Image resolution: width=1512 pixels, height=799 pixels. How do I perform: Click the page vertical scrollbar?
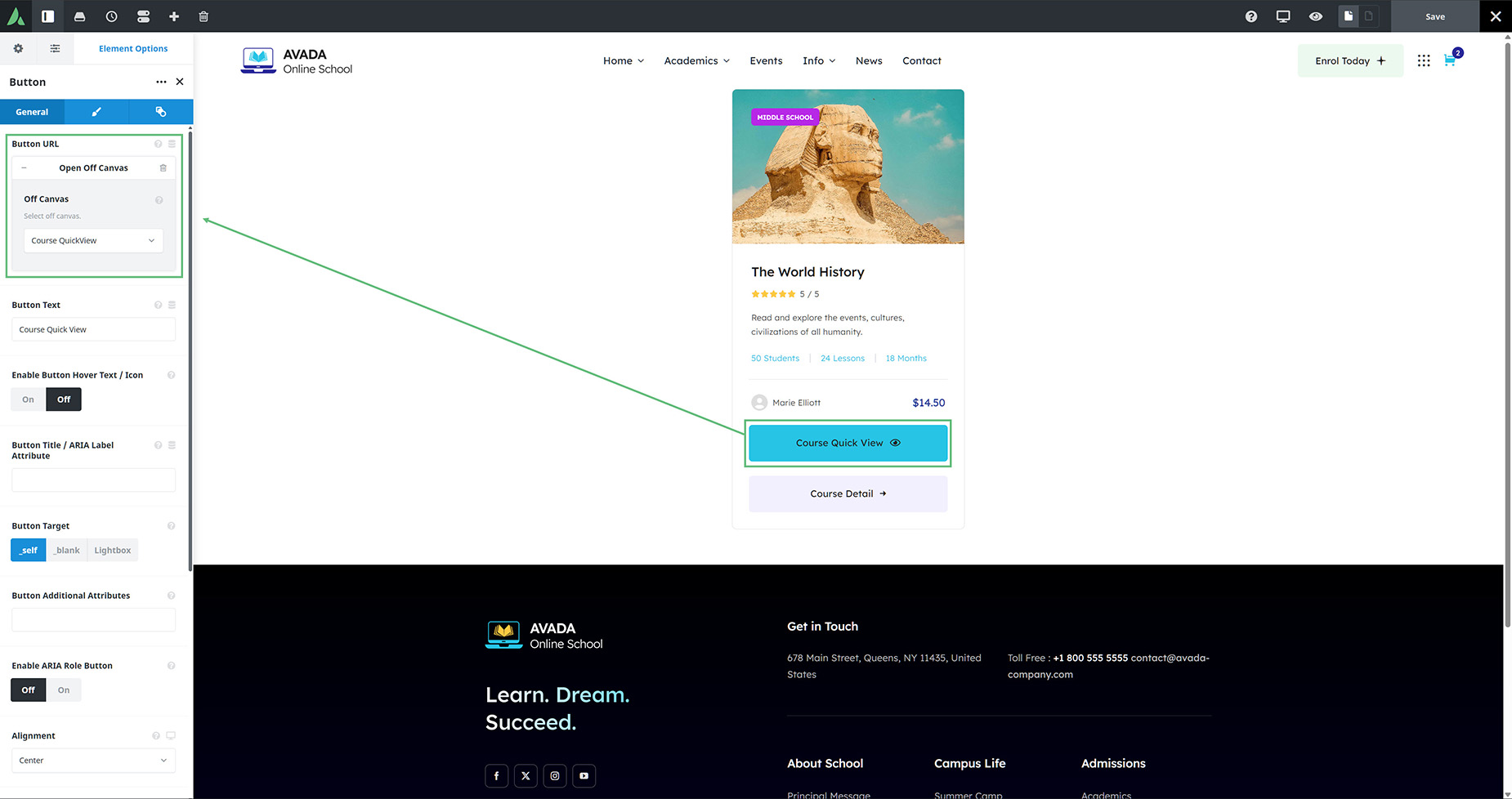tap(1507, 327)
